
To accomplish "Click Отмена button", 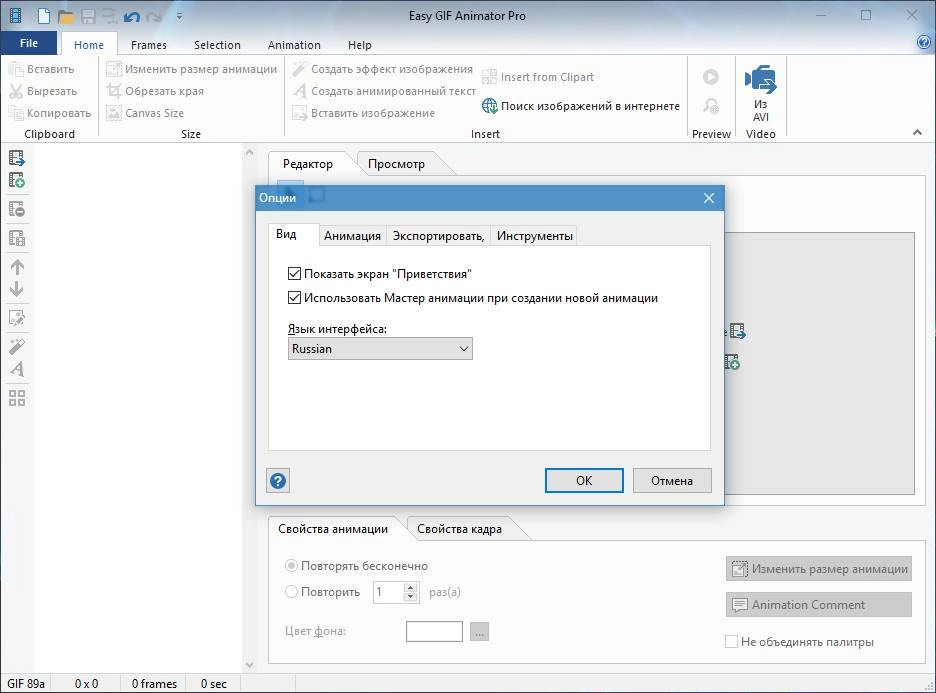I will (x=672, y=481).
